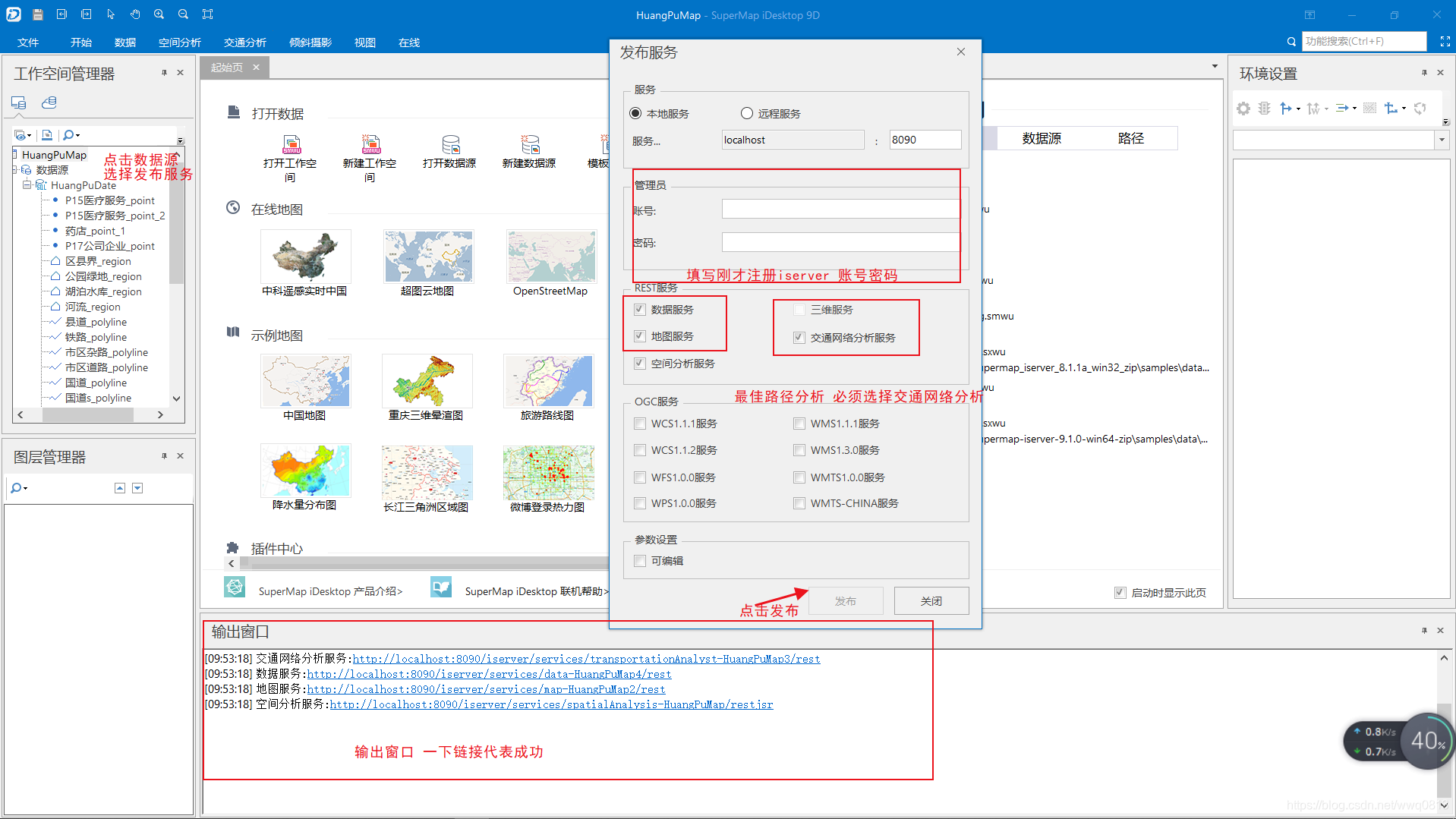This screenshot has height=819, width=1456.
Task: Open the spatialAnalysis-HuangPuMap service link
Action: click(551, 704)
